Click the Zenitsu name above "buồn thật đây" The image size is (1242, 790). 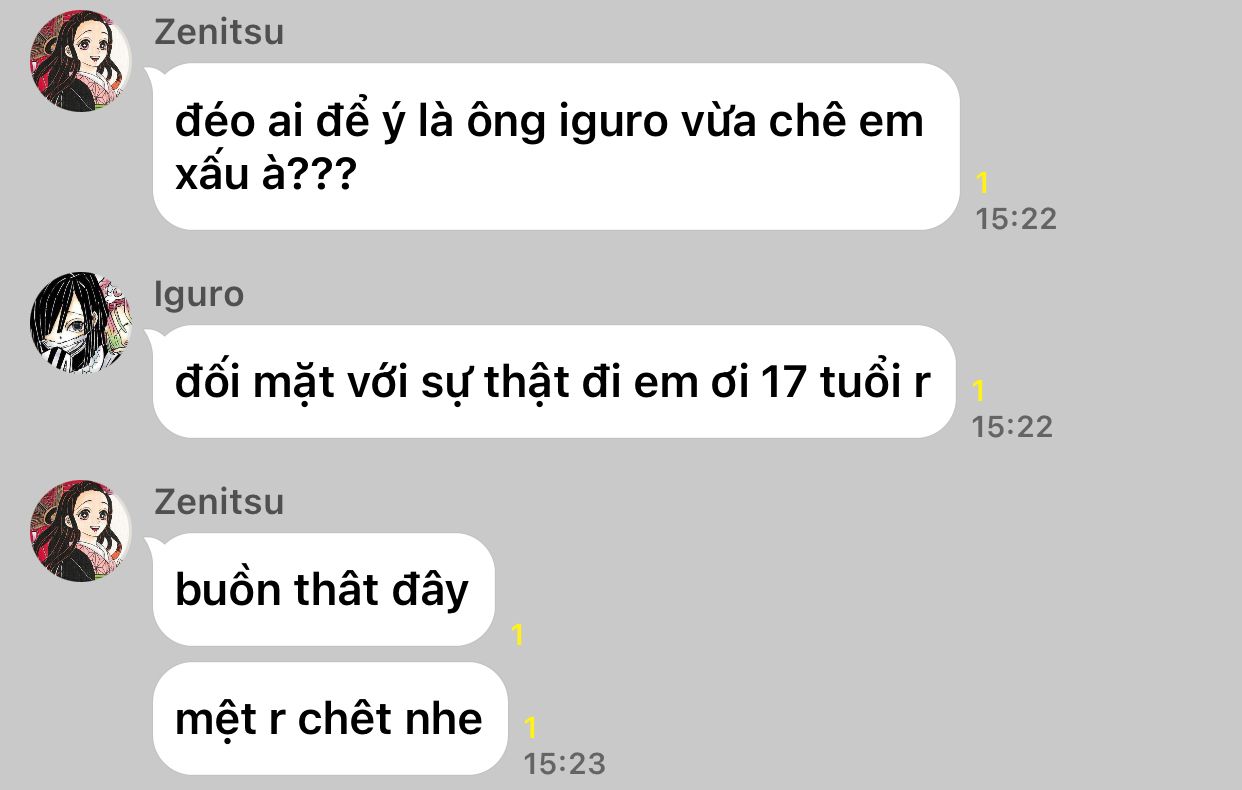tap(219, 501)
